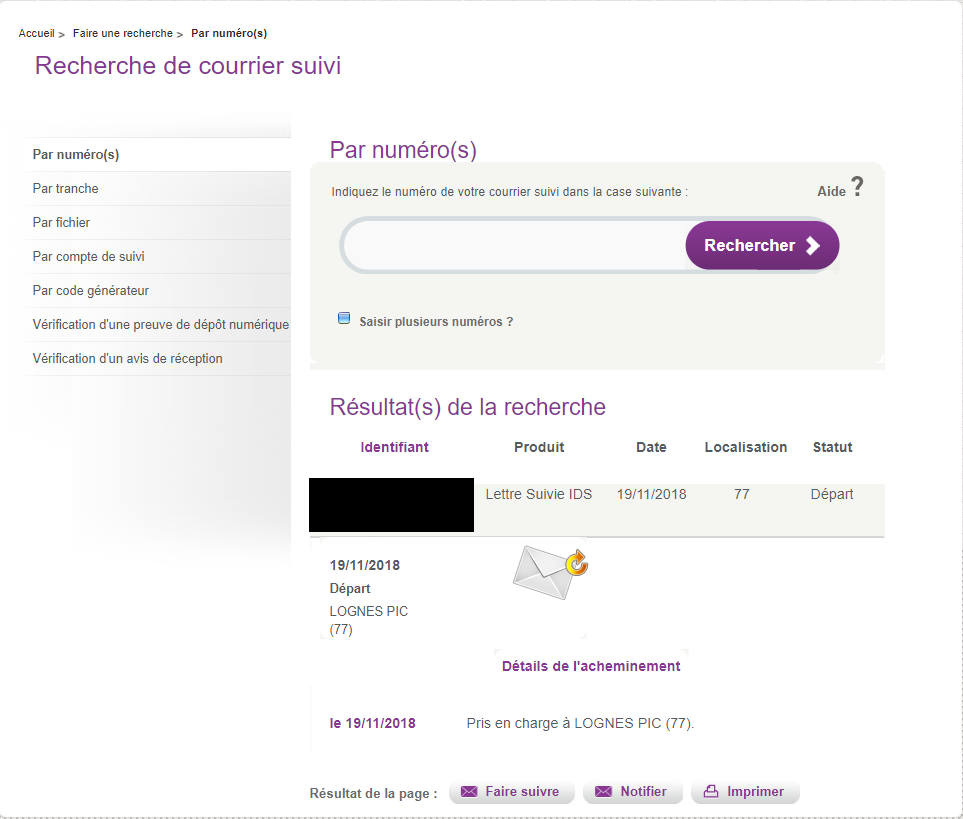Select Par fichier in the sidebar

click(62, 223)
